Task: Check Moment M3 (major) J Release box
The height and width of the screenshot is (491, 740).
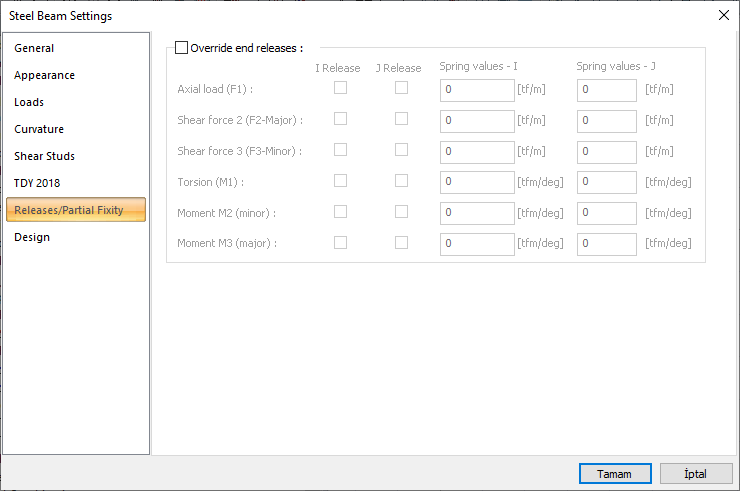Action: coord(401,243)
